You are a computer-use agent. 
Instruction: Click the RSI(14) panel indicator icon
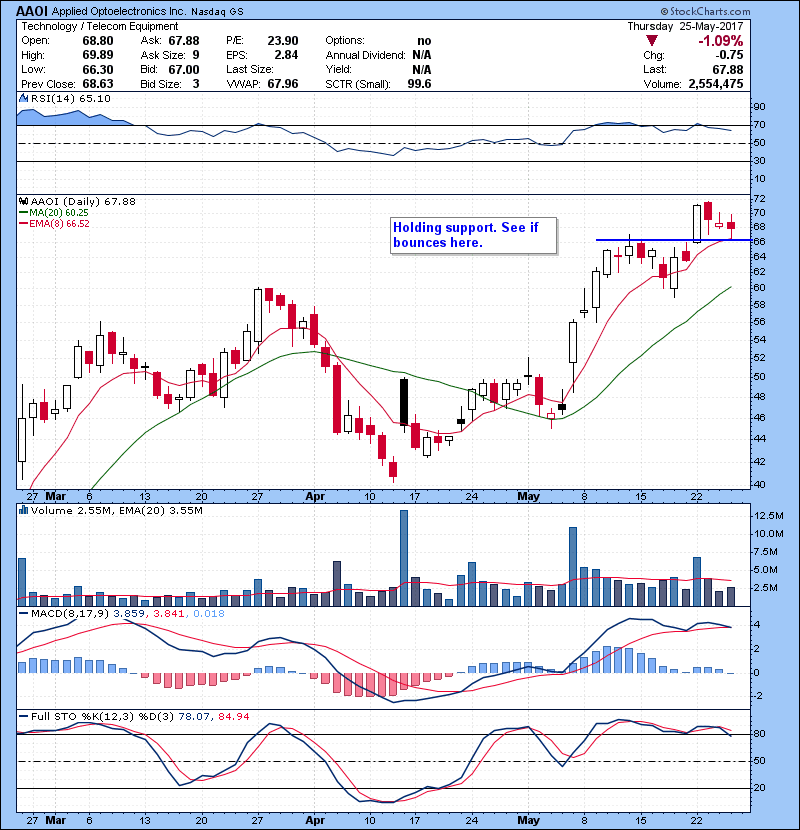[23, 98]
